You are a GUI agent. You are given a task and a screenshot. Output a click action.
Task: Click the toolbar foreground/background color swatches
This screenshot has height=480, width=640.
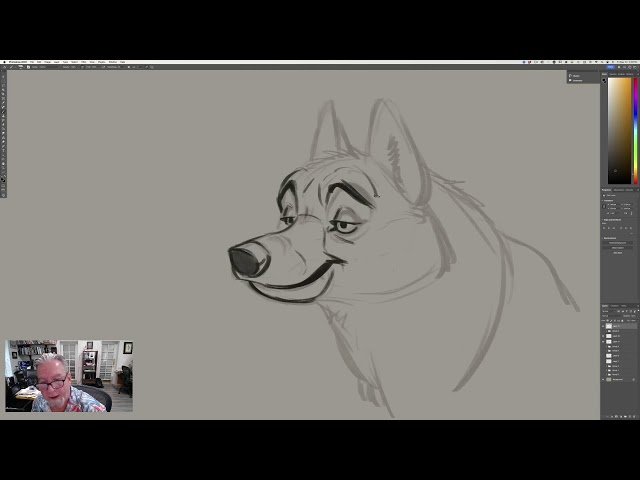click(x=3, y=179)
